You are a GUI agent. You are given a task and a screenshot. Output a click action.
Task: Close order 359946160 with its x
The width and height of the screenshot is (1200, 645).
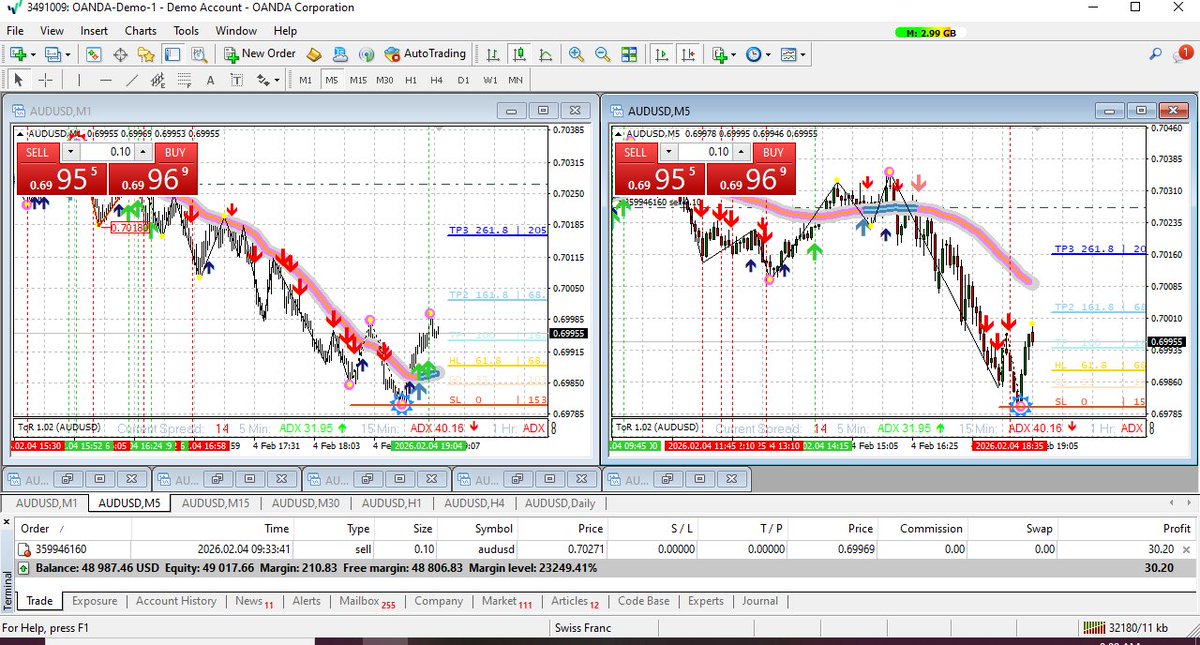coord(1187,549)
